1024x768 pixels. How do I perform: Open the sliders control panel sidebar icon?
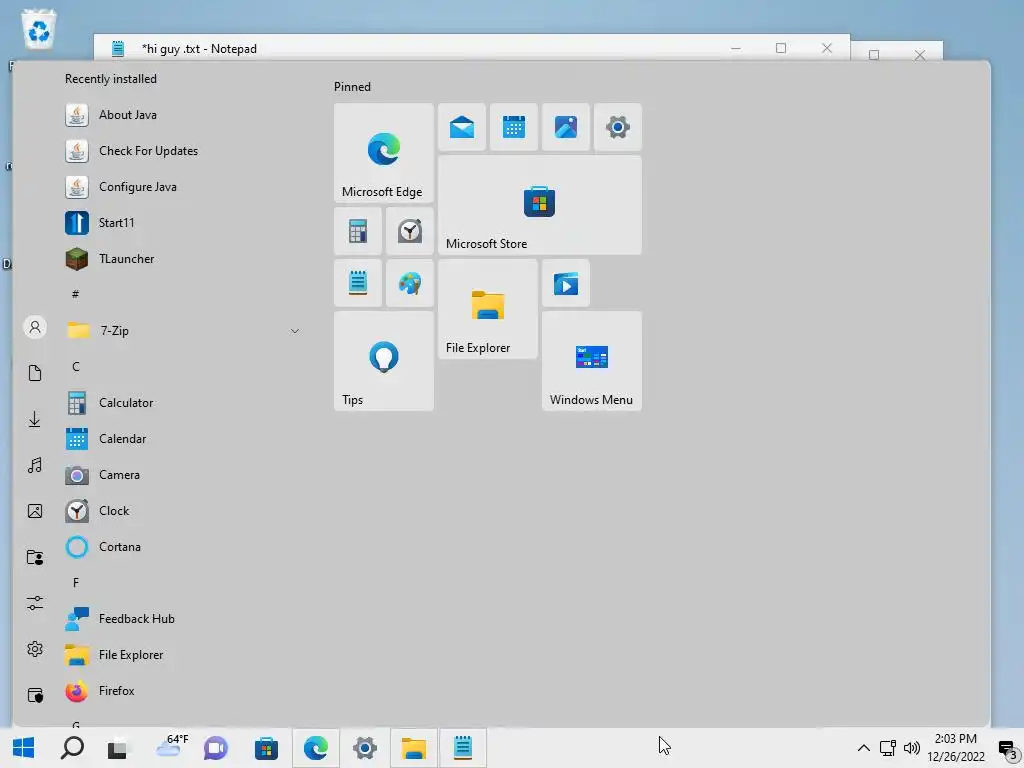[x=35, y=603]
